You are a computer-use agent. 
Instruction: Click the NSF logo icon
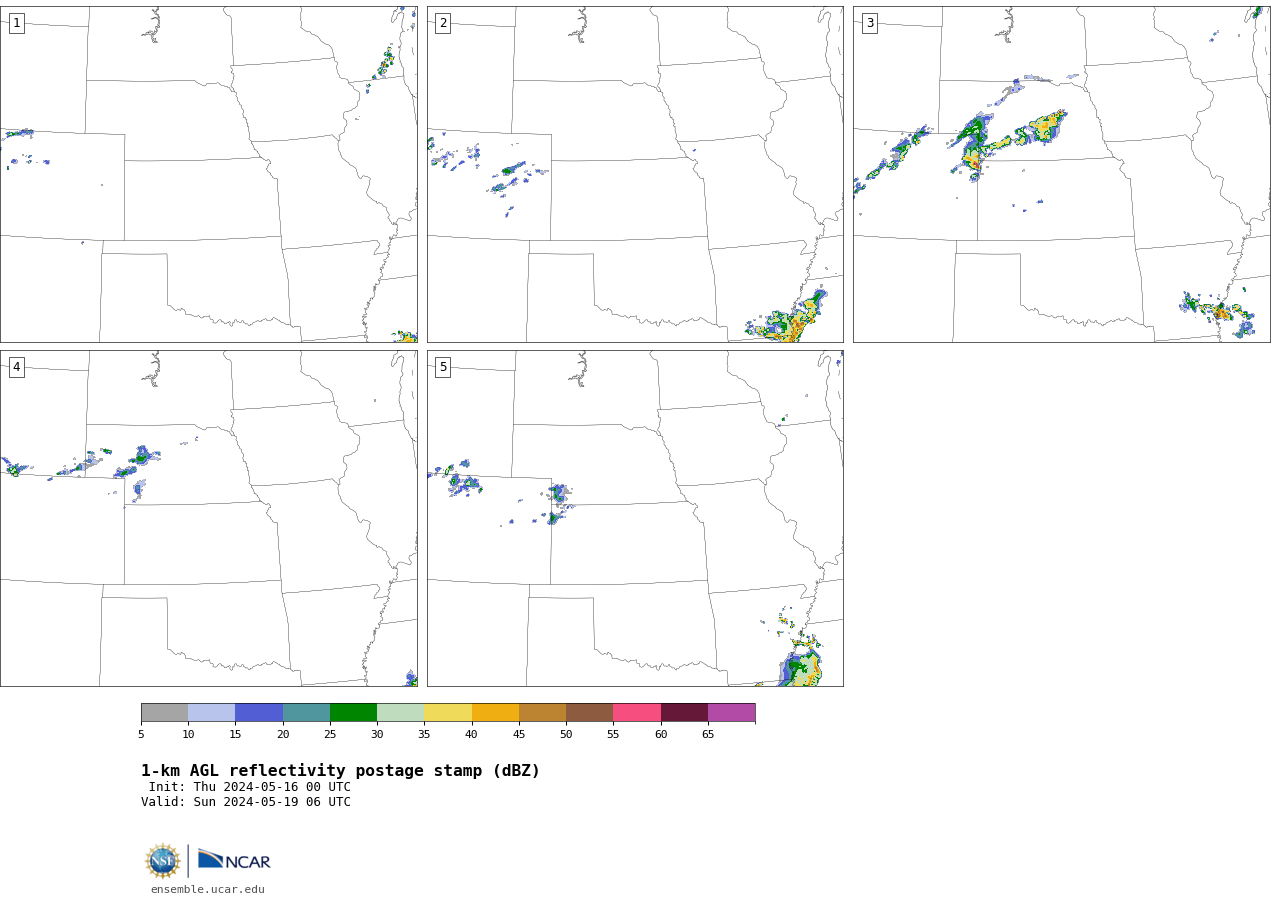163,861
